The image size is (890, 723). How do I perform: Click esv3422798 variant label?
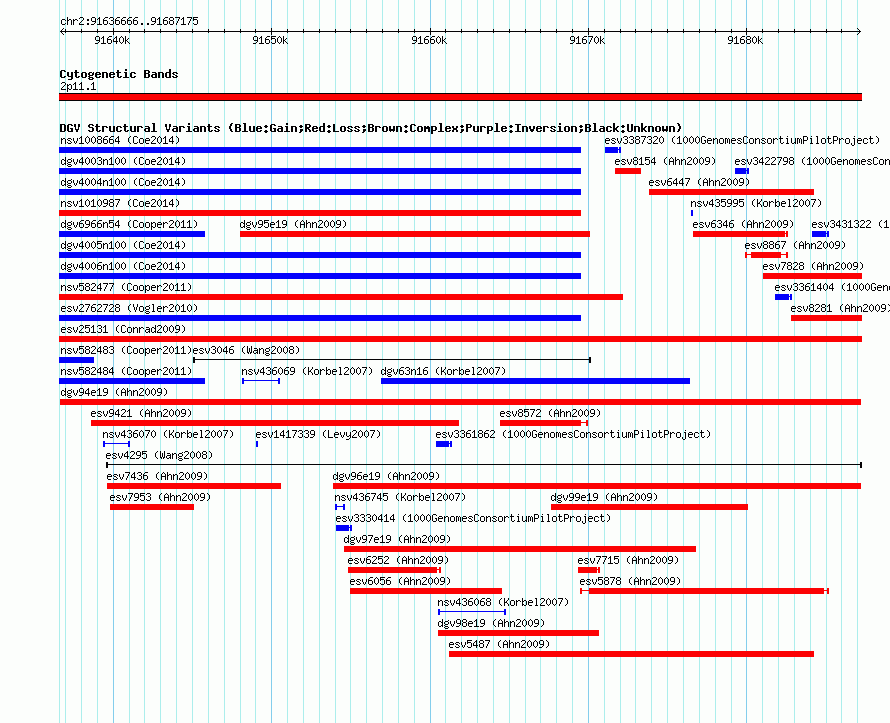pos(812,161)
